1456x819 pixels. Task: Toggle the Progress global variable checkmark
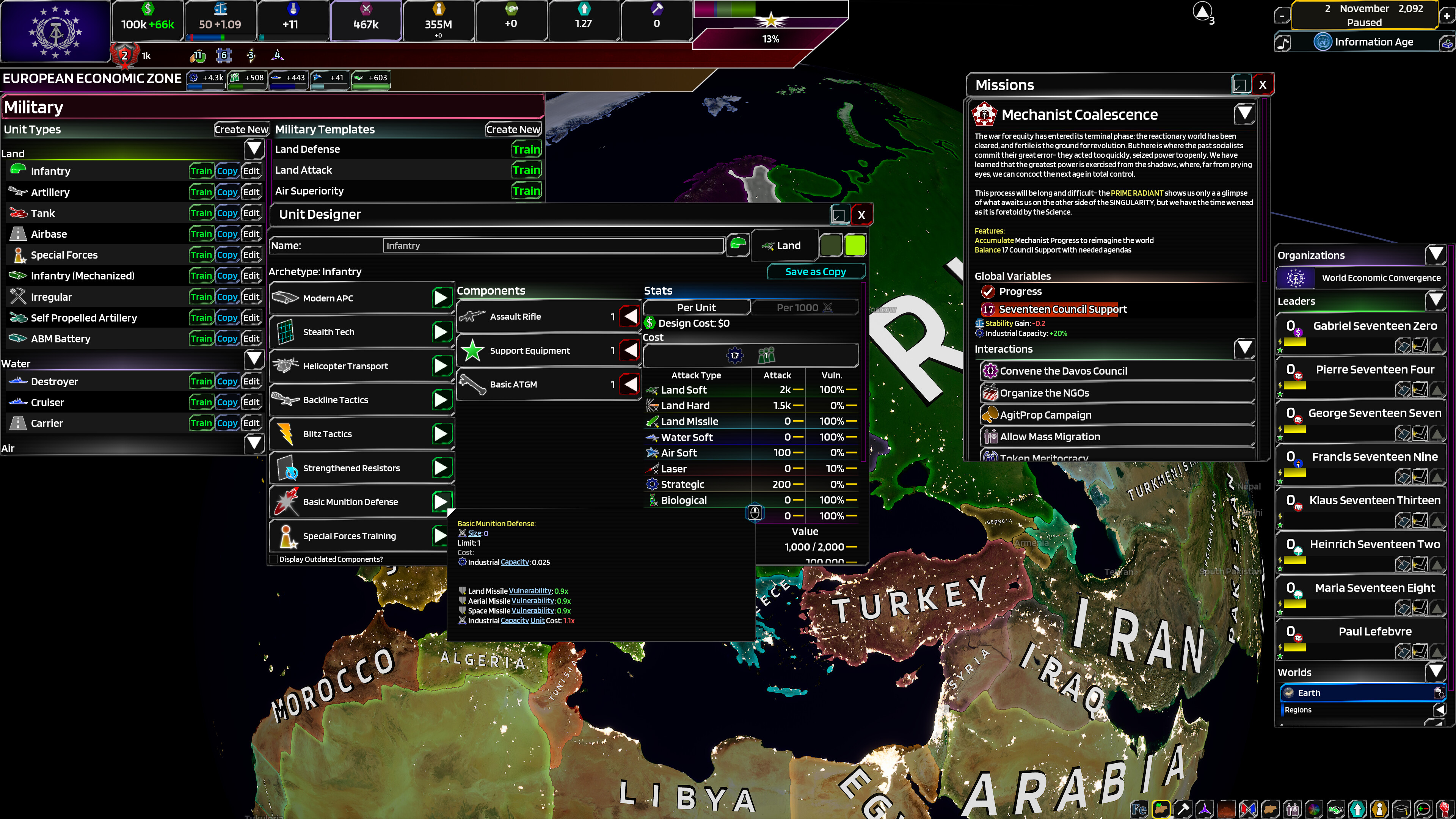[988, 292]
